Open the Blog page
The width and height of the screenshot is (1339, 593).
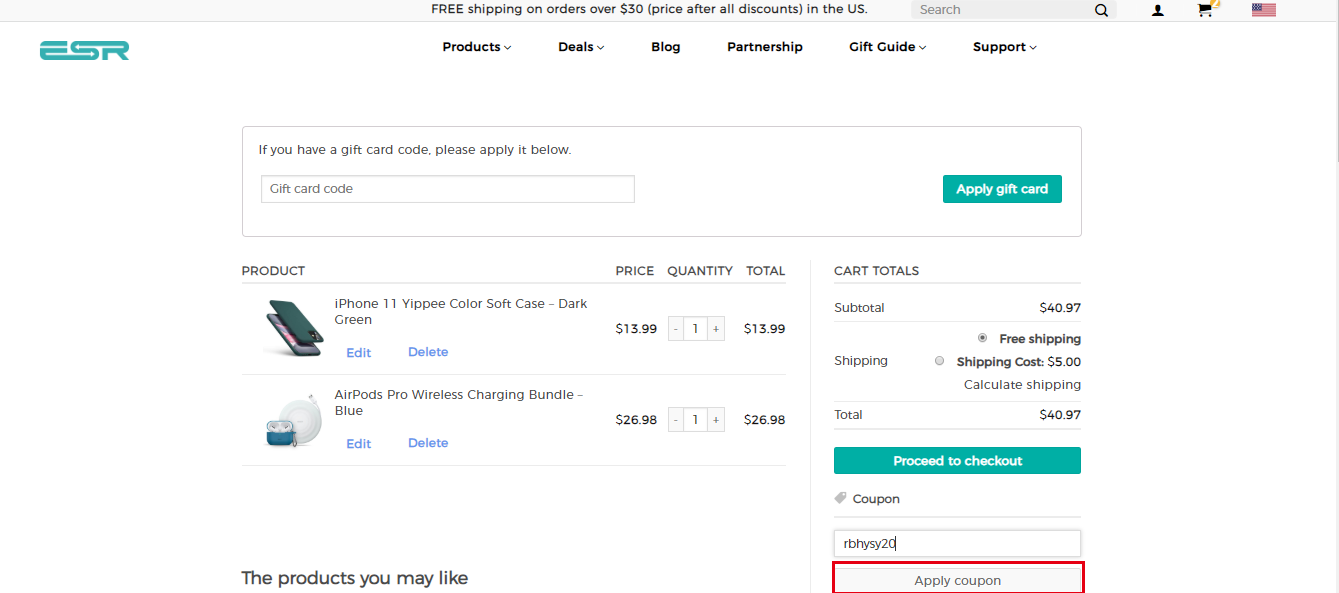[x=666, y=47]
